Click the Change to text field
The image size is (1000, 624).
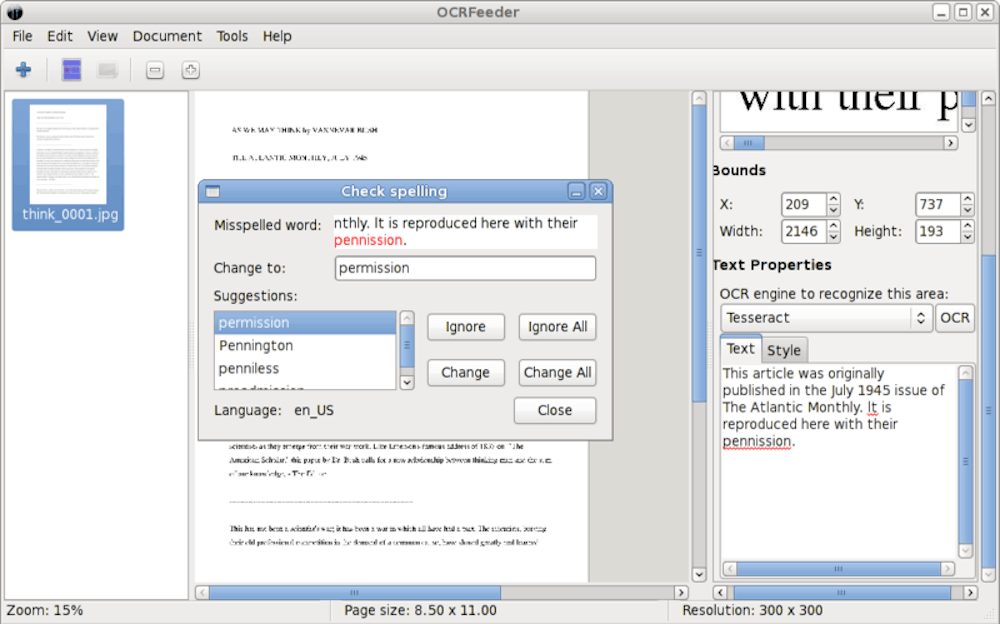[x=465, y=268]
